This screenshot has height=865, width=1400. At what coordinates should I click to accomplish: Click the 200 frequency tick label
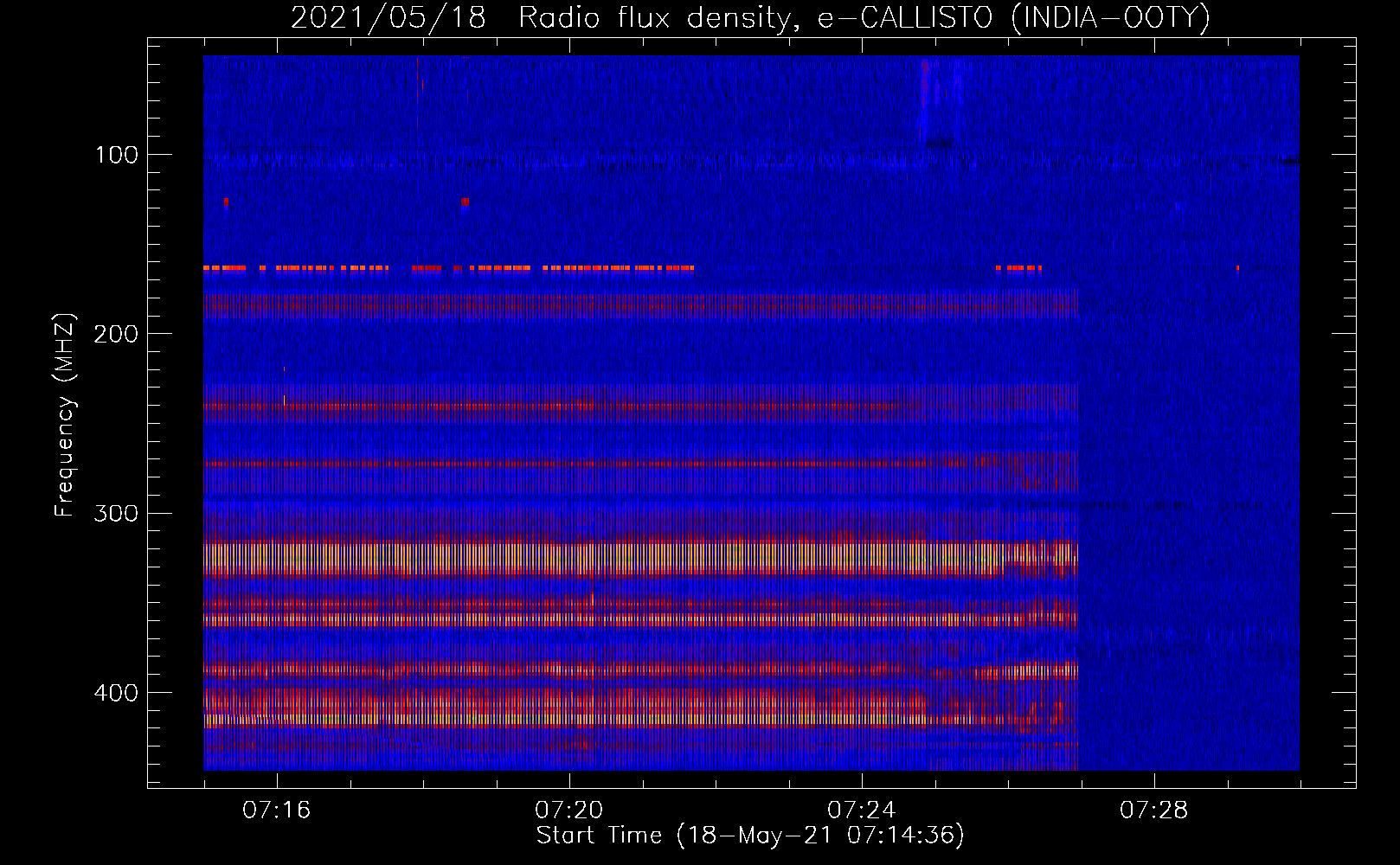[116, 334]
